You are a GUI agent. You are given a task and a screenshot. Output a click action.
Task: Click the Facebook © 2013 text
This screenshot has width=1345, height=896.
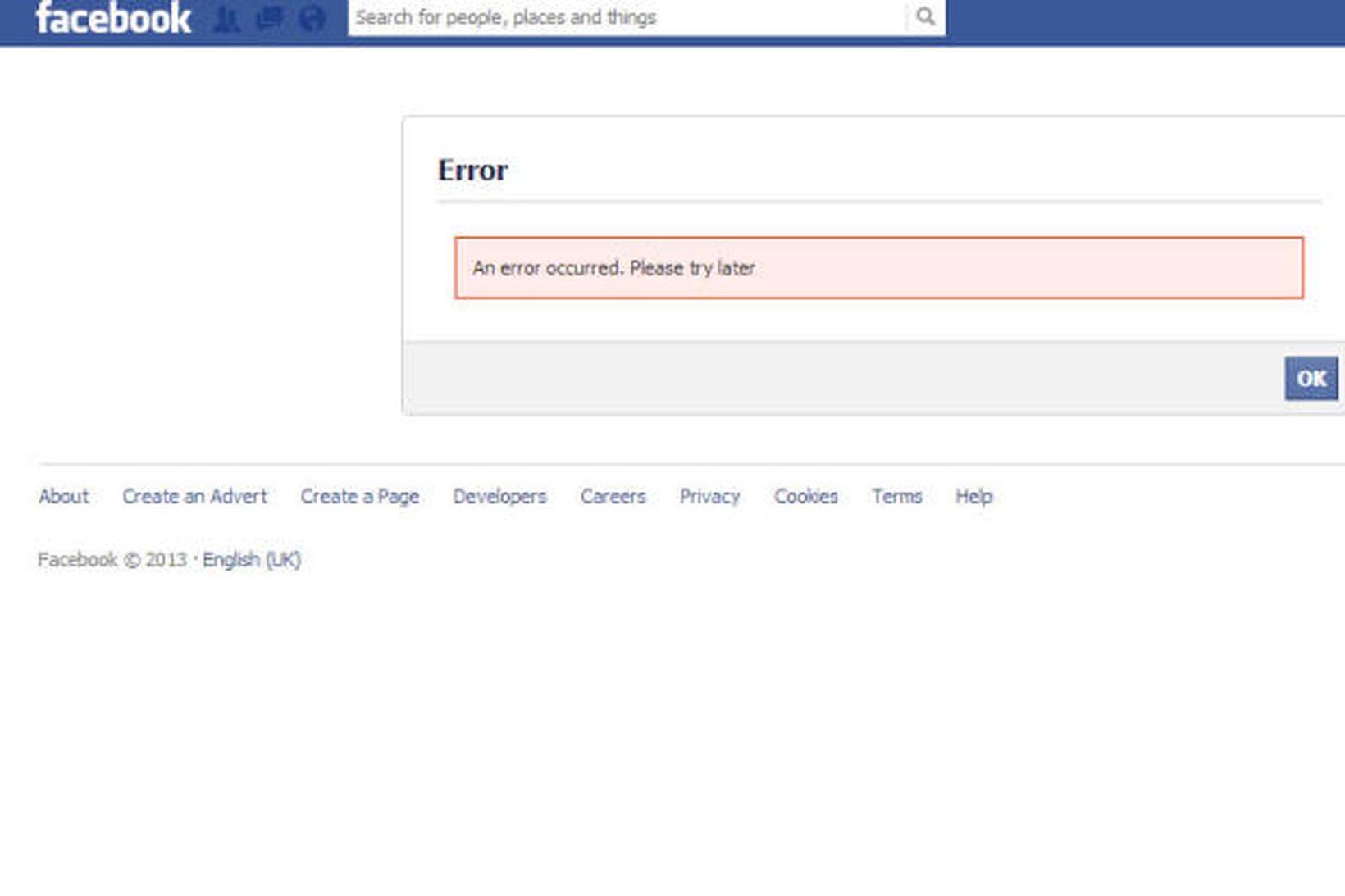coord(112,560)
